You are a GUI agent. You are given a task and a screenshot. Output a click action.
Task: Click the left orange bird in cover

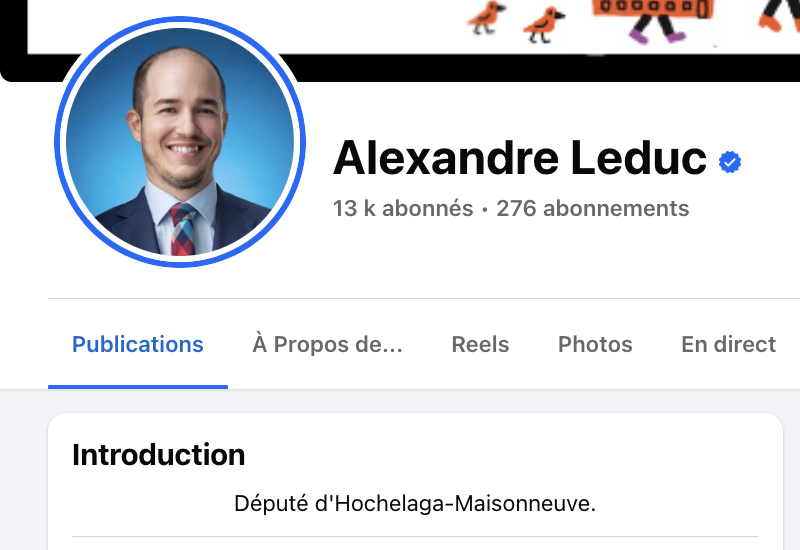[486, 17]
